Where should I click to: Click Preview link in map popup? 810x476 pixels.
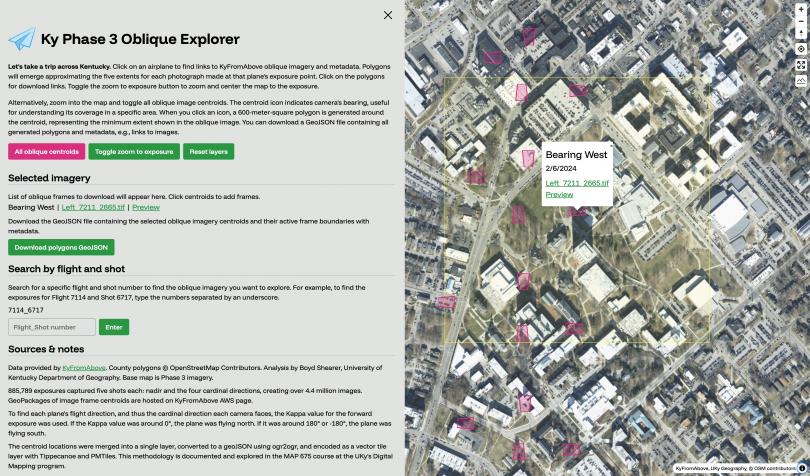coord(559,194)
